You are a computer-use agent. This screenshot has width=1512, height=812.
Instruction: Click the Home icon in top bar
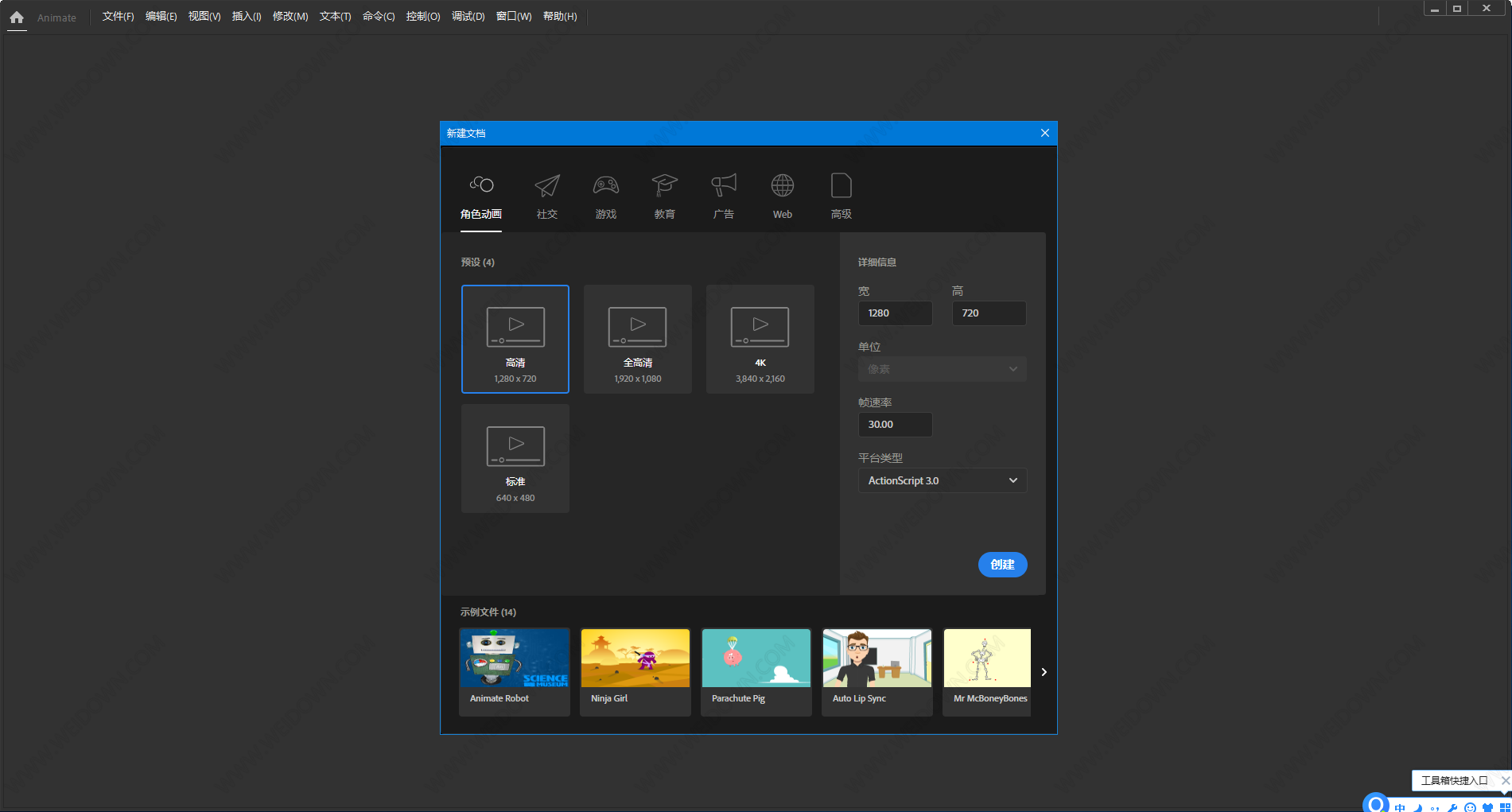[17, 17]
